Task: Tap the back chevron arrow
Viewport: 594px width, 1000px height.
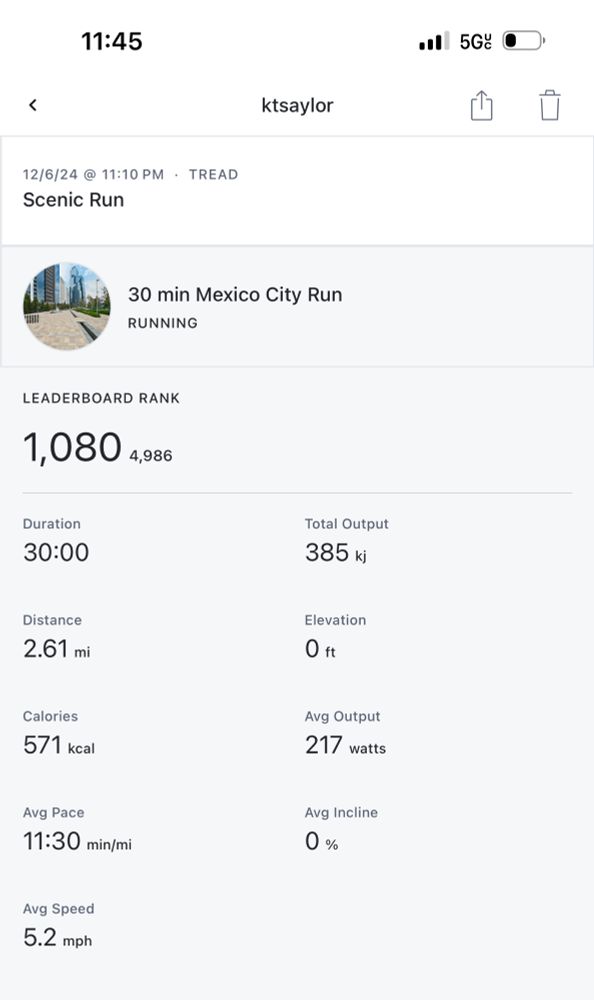Action: coord(33,105)
